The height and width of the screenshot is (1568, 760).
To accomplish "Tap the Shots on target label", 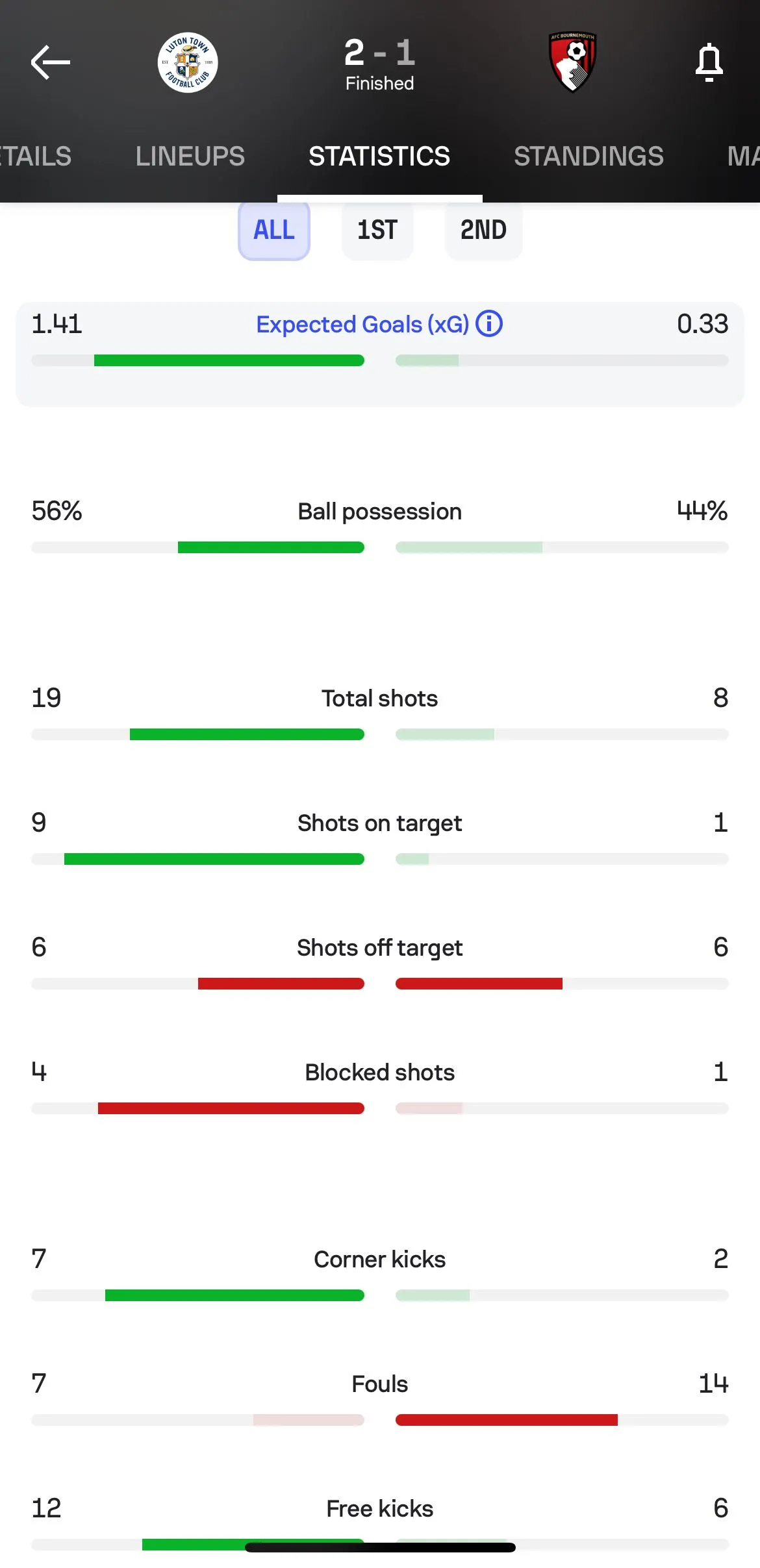I will tap(379, 823).
